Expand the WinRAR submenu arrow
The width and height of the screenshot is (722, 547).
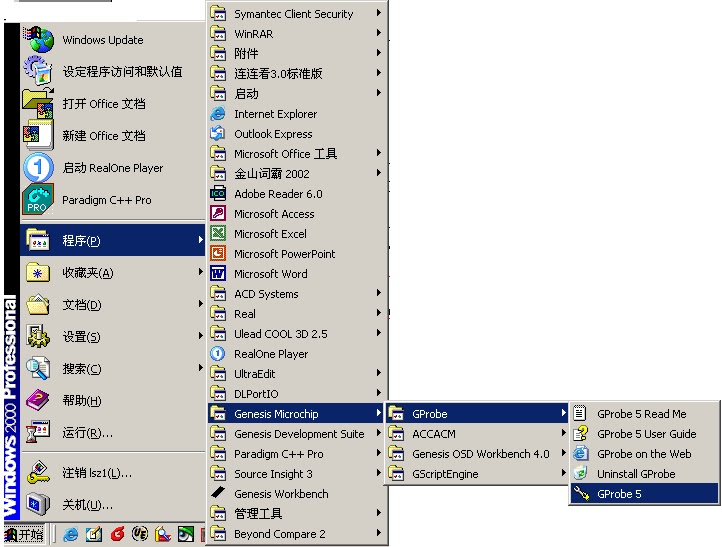click(378, 33)
